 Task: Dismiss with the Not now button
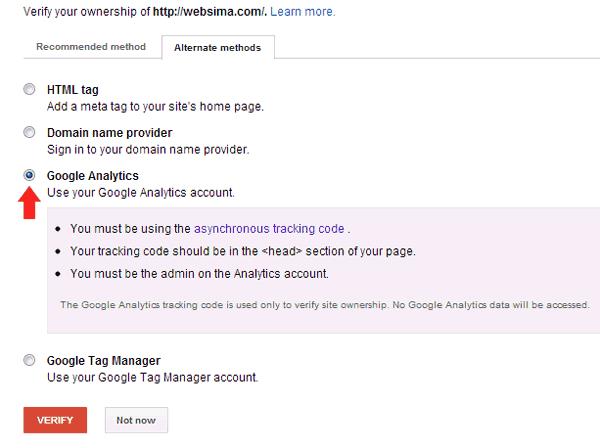[x=136, y=420]
